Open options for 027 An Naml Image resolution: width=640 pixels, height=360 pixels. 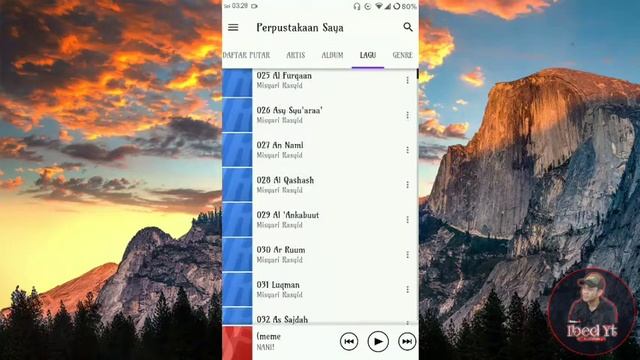(407, 150)
